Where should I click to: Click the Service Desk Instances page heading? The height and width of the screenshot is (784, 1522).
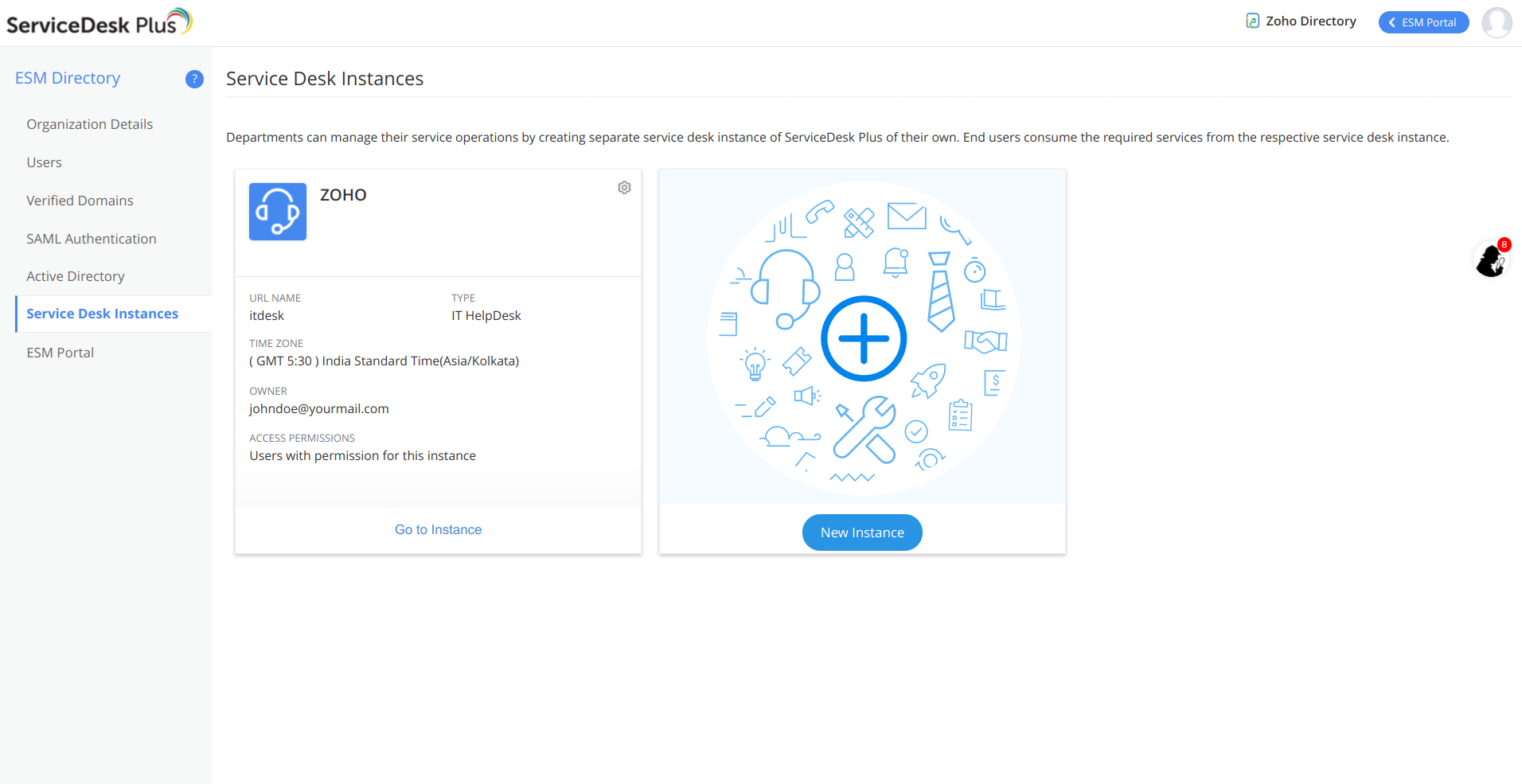[325, 79]
